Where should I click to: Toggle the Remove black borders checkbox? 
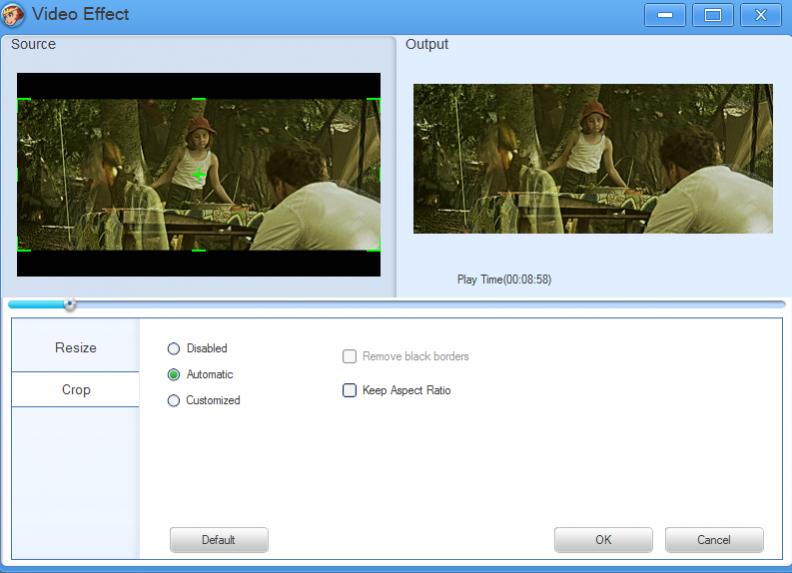tap(349, 356)
